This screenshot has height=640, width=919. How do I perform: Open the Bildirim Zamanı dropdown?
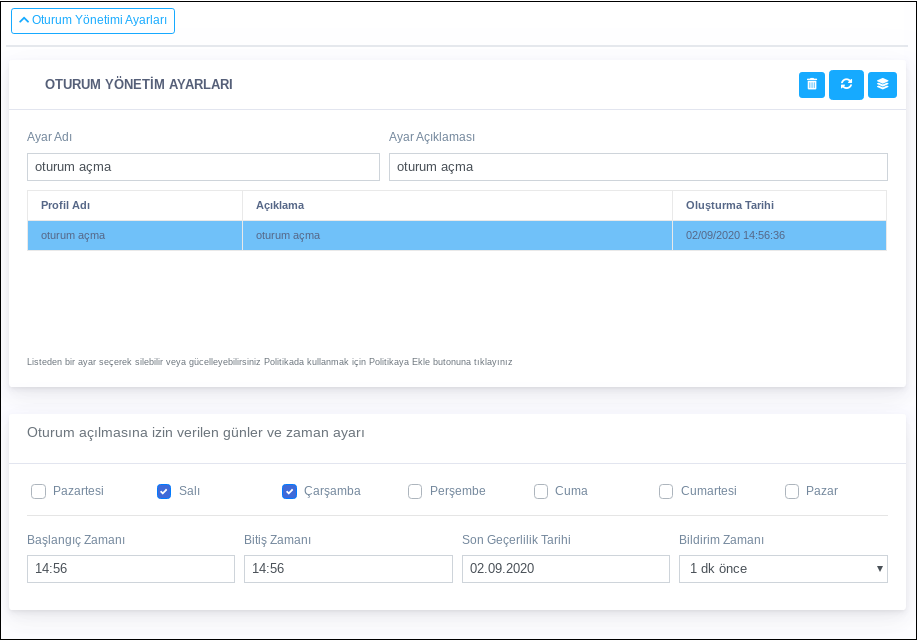coord(783,569)
